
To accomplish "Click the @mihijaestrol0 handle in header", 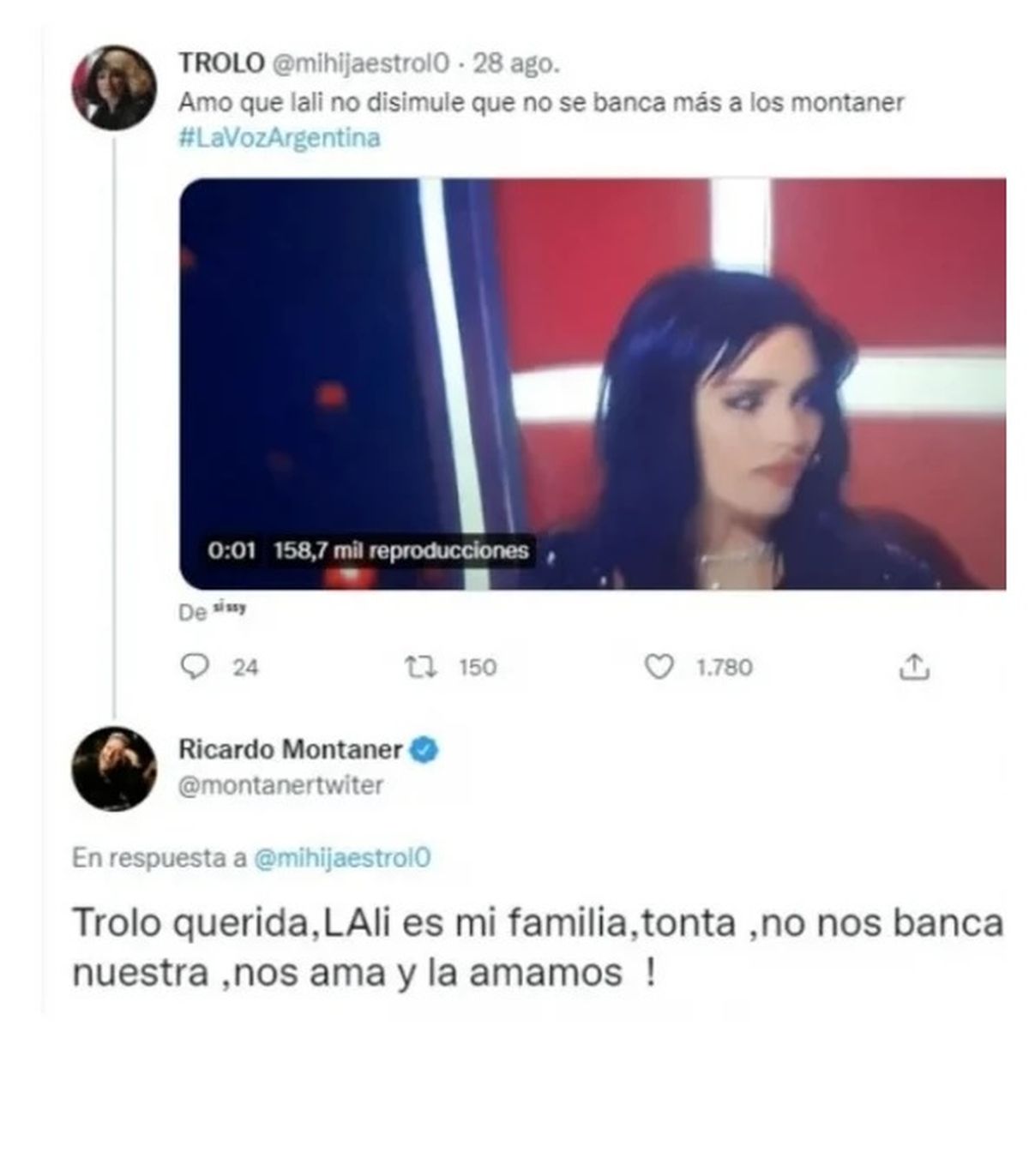I will click(x=359, y=63).
